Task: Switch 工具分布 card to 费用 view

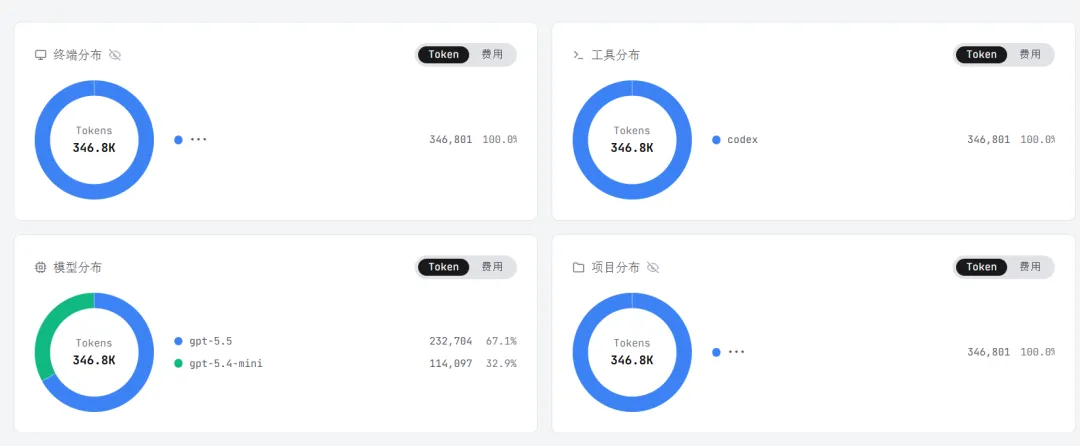Action: pos(1030,54)
